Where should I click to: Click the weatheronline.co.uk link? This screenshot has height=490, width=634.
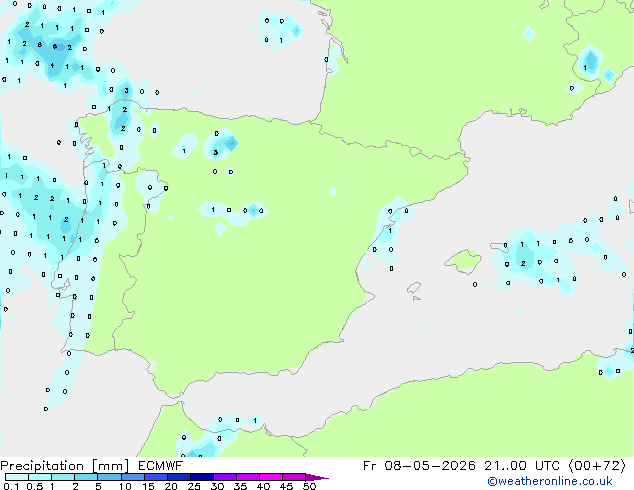550,481
